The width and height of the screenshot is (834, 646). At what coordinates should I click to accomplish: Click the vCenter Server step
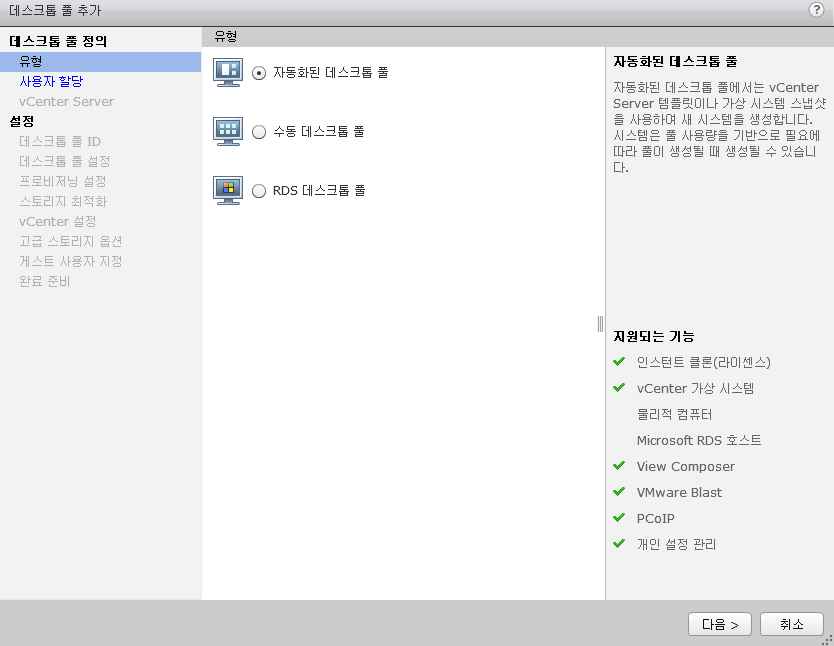[66, 102]
